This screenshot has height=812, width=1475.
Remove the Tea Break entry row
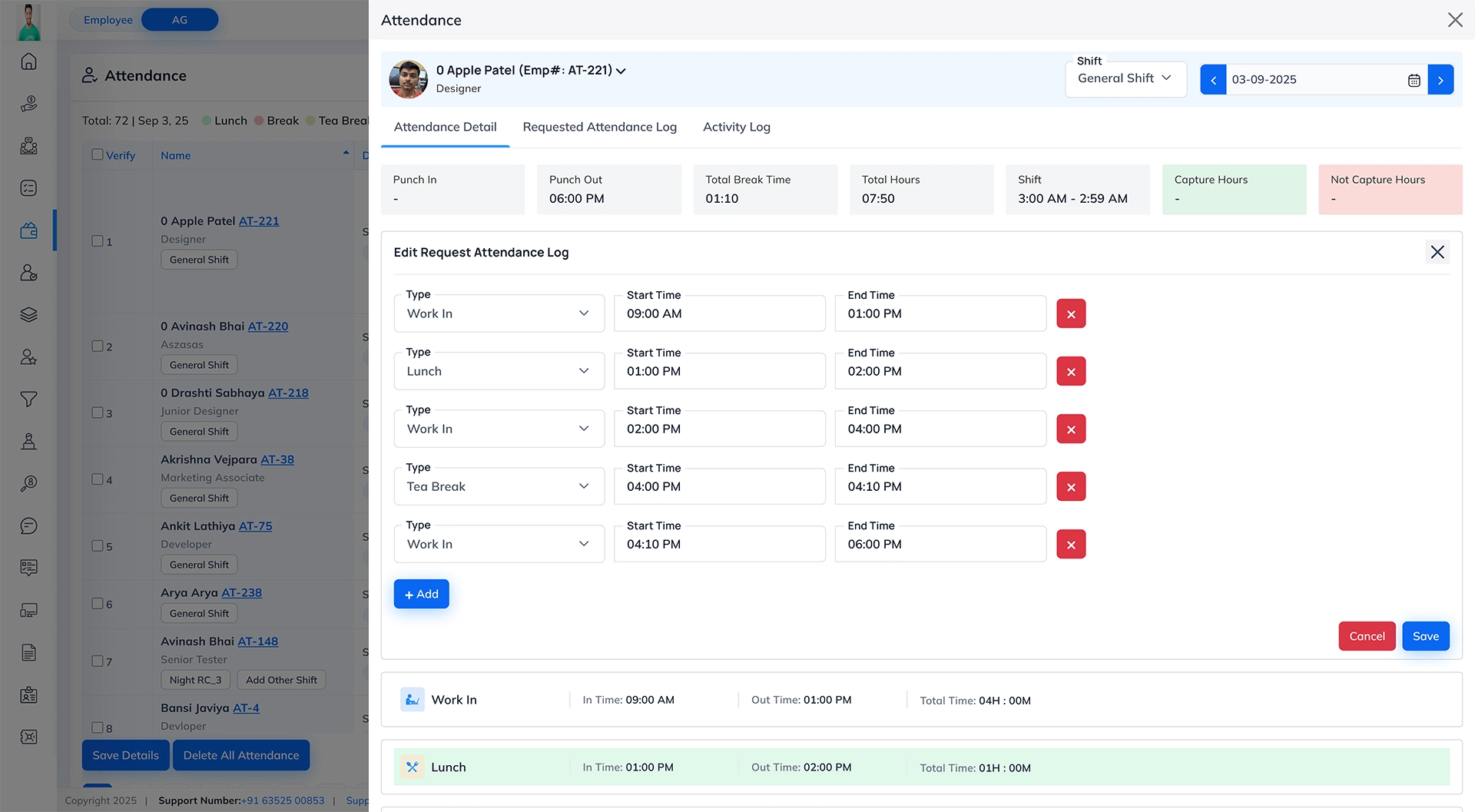tap(1071, 487)
